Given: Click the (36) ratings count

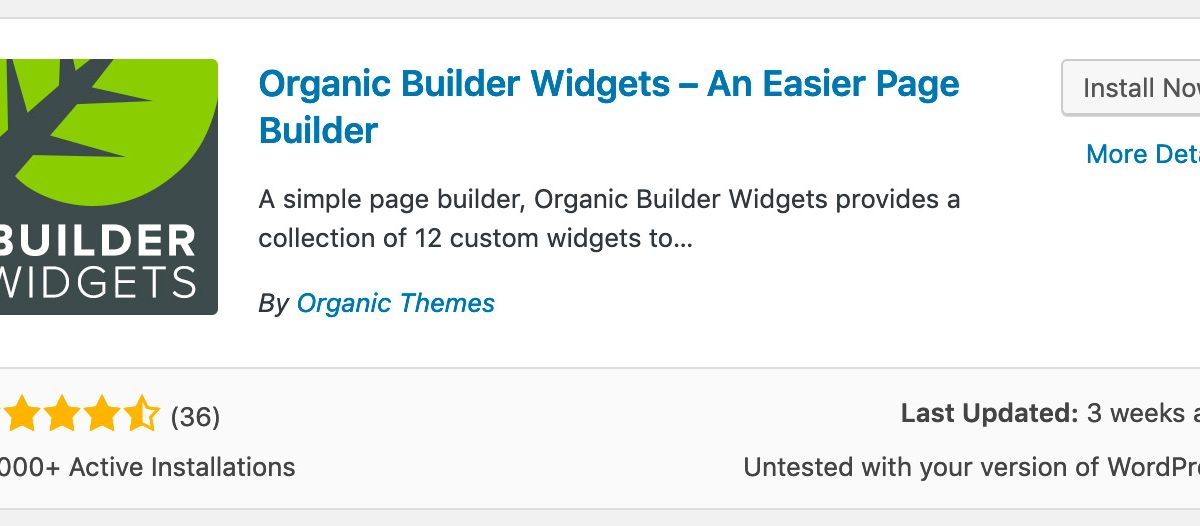Looking at the screenshot, I should coord(196,416).
